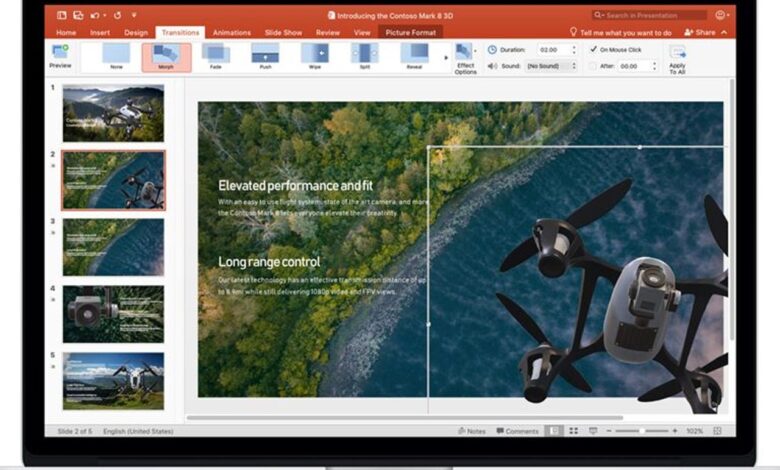780x470 pixels.
Task: Collapse the ribbon chevron
Action: tap(724, 32)
